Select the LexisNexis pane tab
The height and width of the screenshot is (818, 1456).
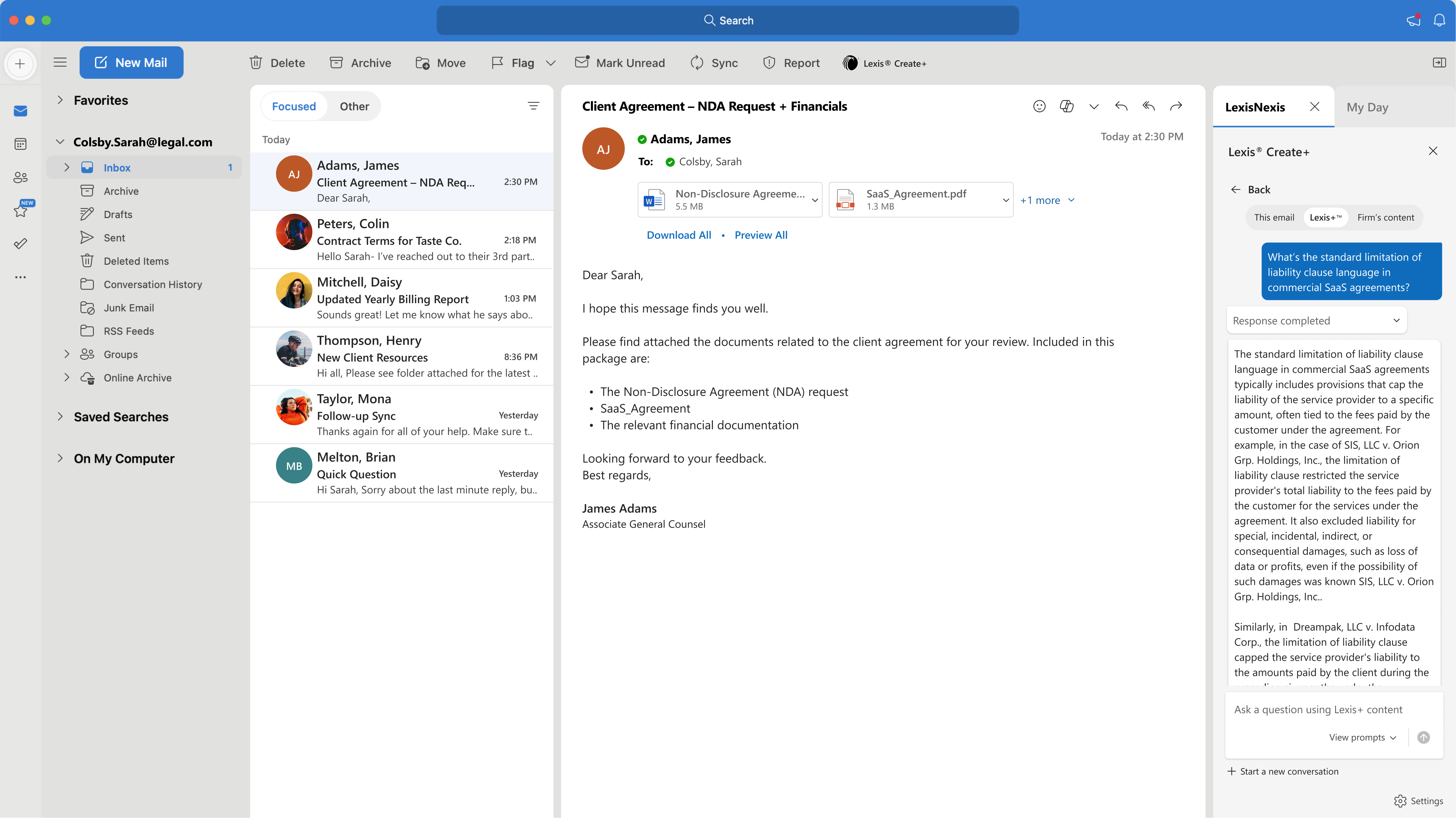pos(1255,107)
